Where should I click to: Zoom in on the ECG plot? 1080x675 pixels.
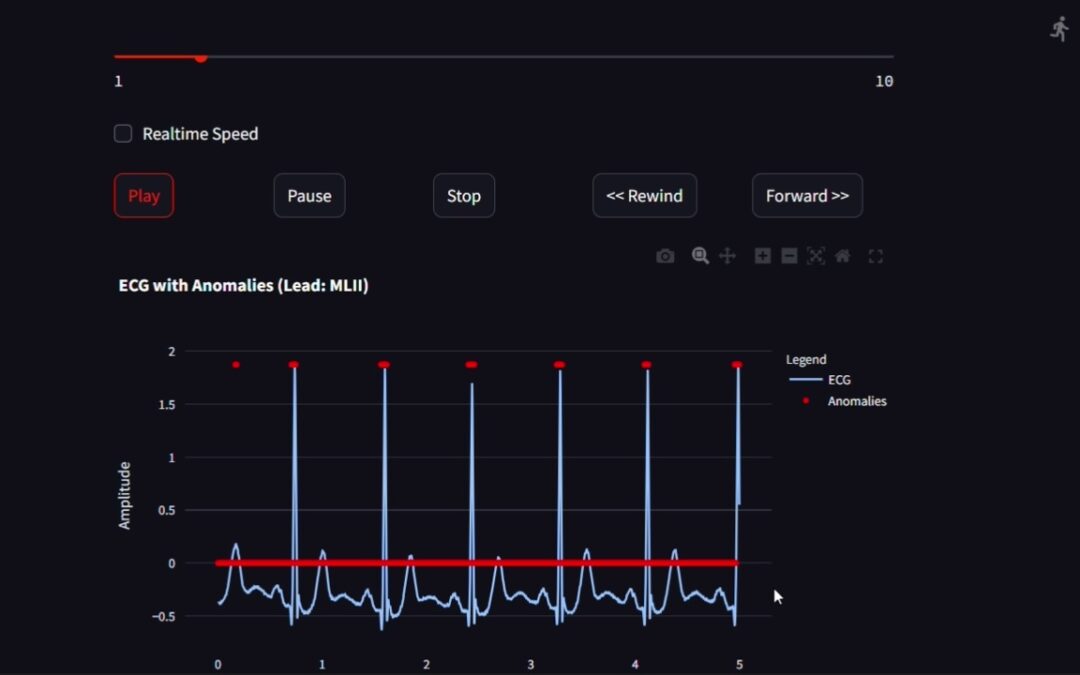(762, 256)
